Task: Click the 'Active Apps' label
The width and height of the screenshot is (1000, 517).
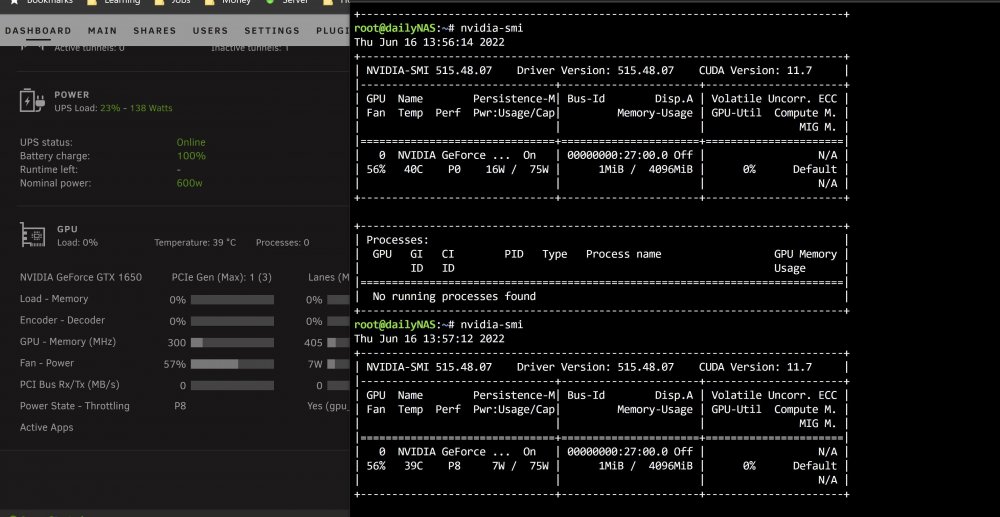Action: [47, 427]
